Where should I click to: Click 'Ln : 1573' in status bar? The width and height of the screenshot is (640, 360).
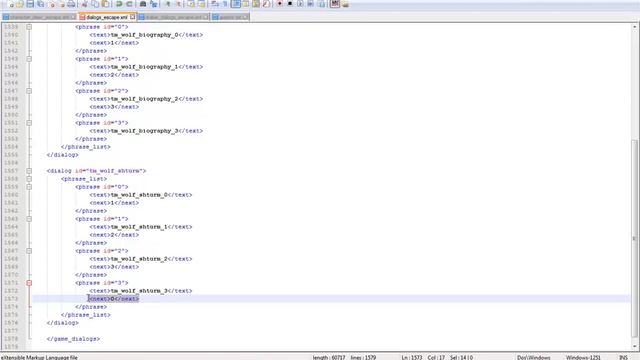click(412, 358)
